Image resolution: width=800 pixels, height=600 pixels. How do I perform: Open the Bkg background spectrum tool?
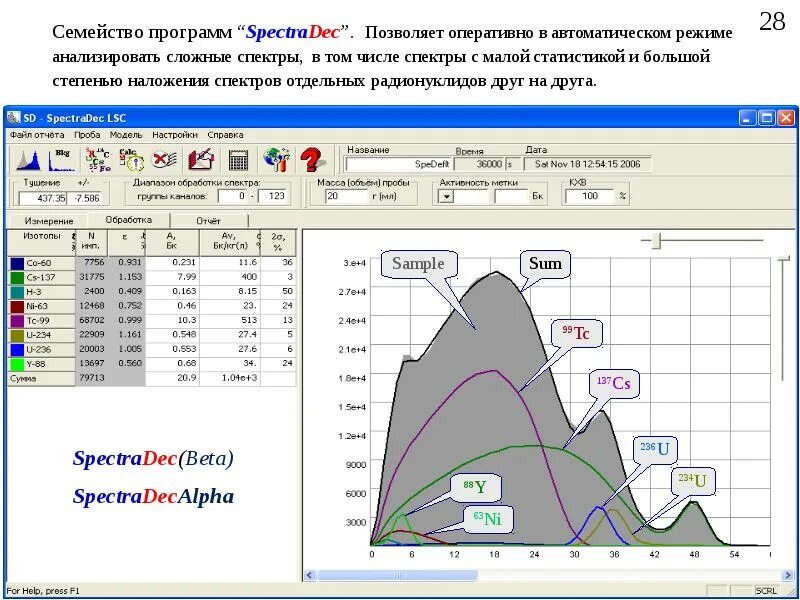pos(61,160)
